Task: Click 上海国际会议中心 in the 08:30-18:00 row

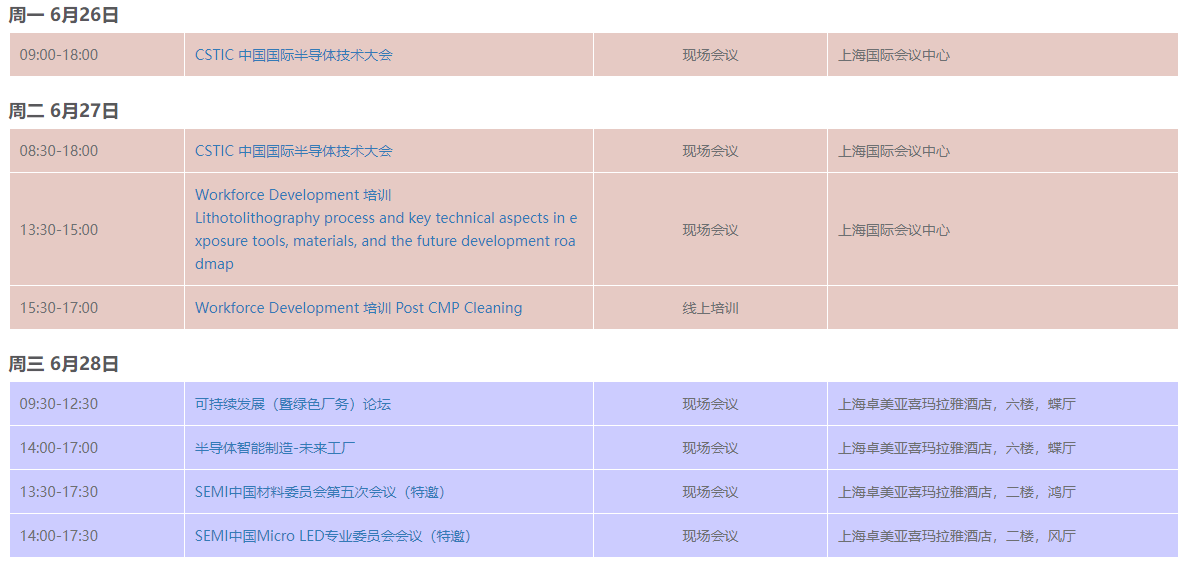Action: (x=894, y=151)
